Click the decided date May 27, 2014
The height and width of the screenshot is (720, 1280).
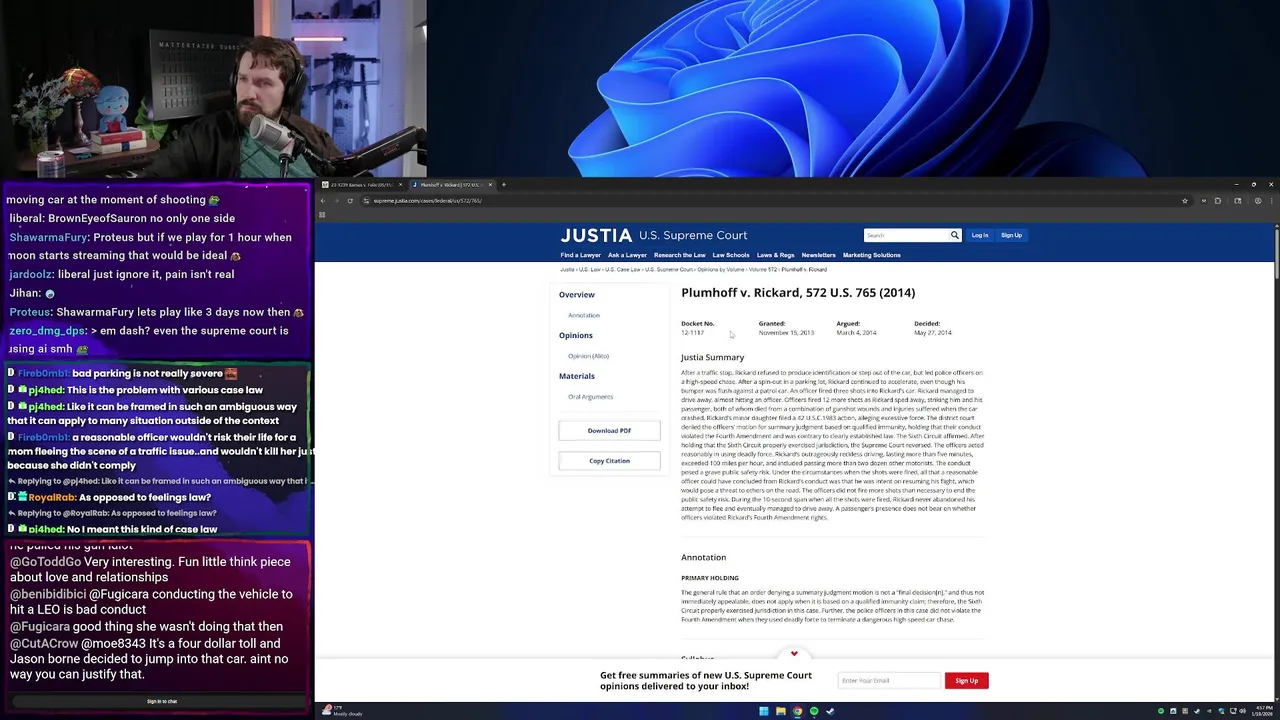tap(933, 333)
